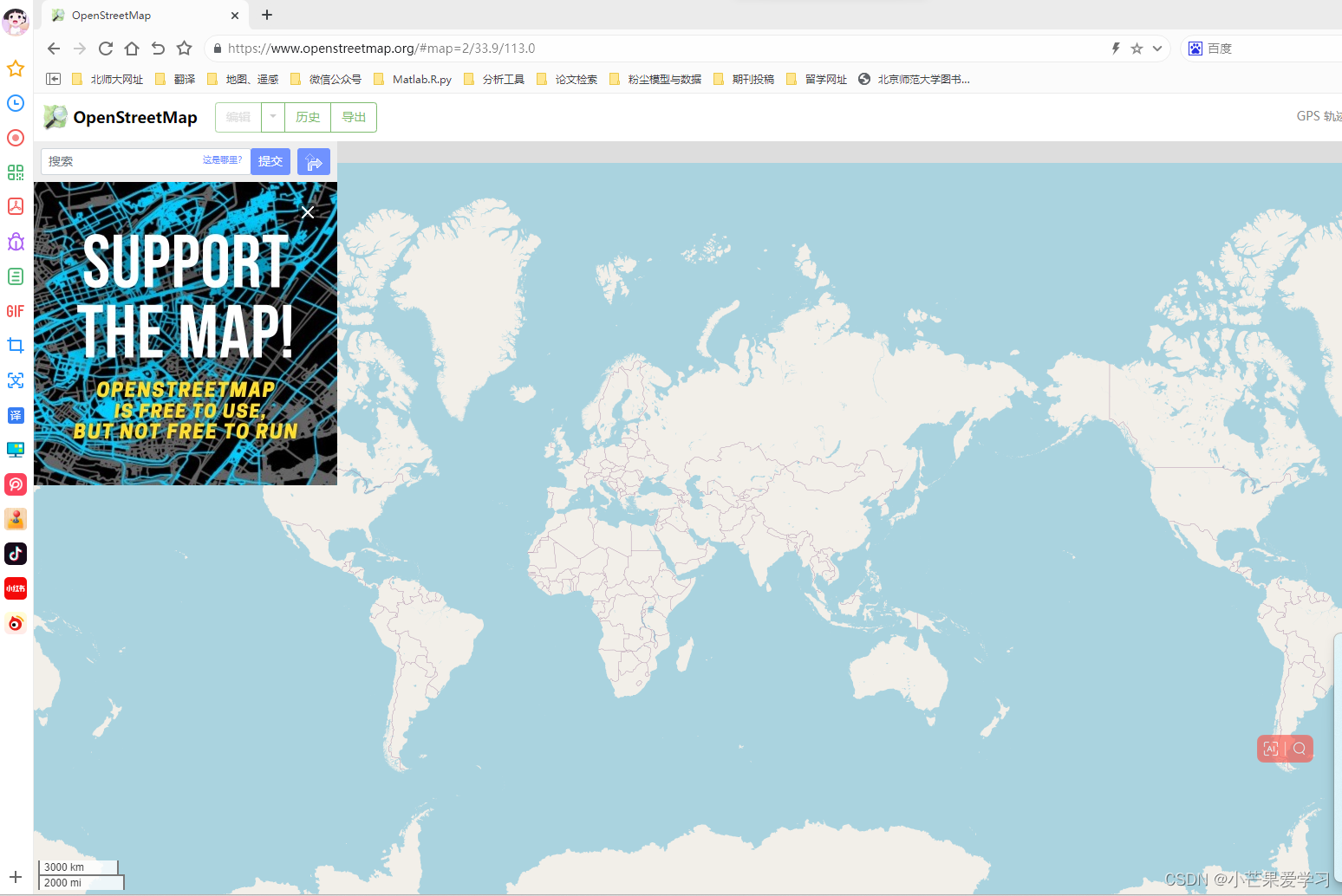The image size is (1342, 896).
Task: Click the undo close-tab arrow icon
Action: (x=158, y=49)
